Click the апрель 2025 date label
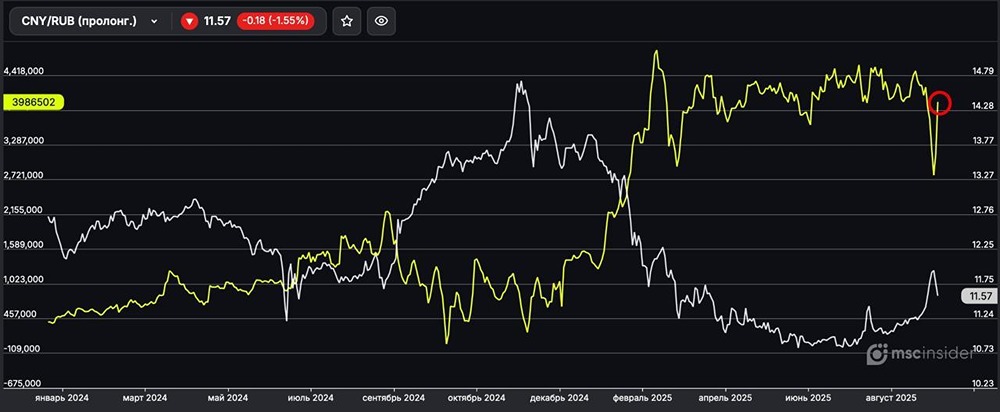The height and width of the screenshot is (412, 1000). click(725, 398)
